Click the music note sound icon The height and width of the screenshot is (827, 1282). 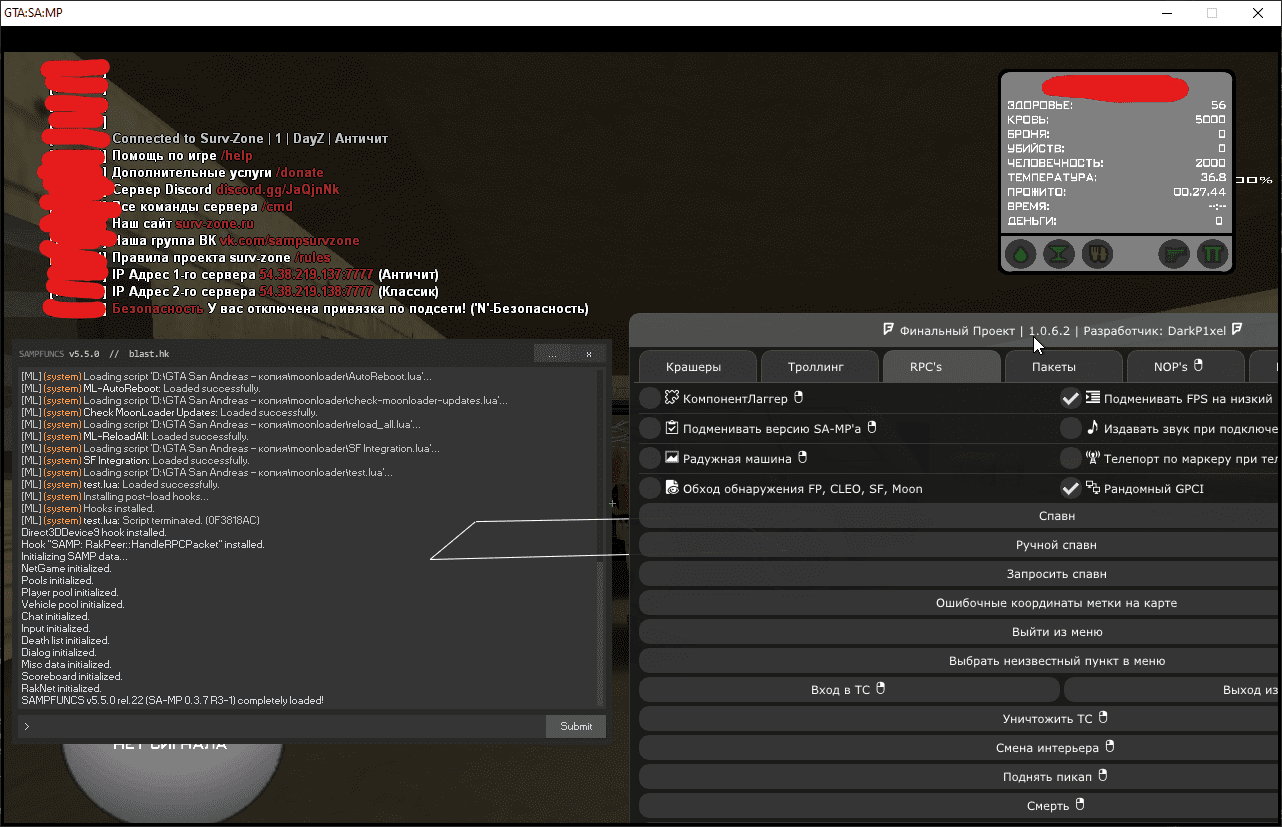point(1092,428)
